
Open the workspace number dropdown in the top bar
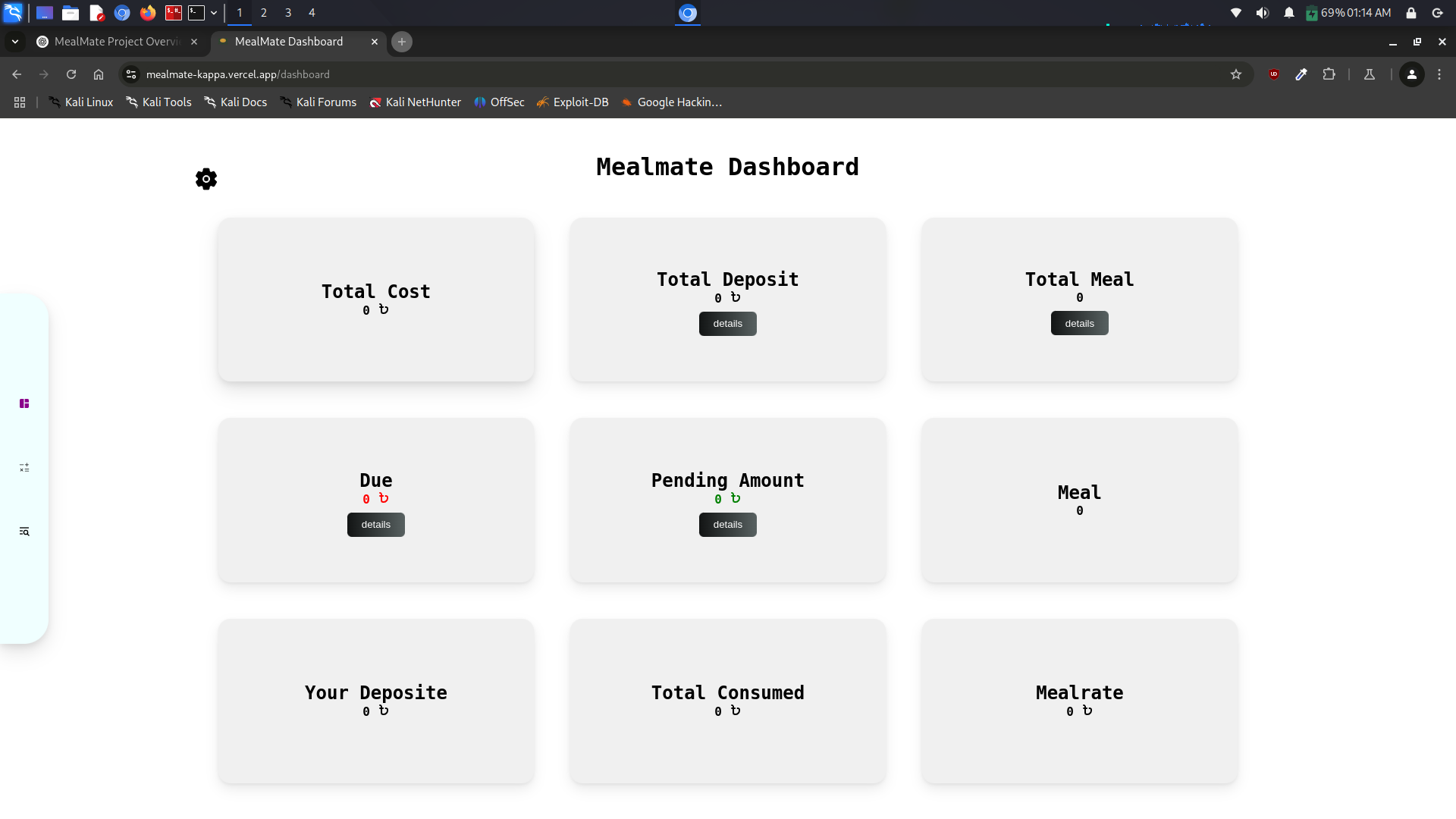pos(215,13)
